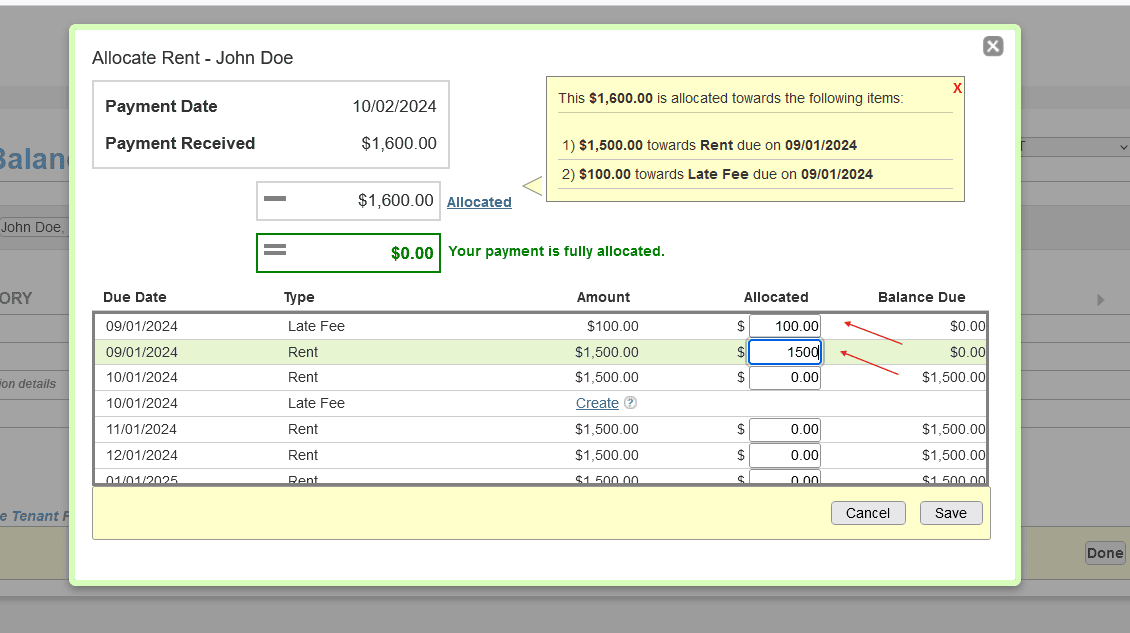The width and height of the screenshot is (1130, 633).
Task: Dismiss the yellow allocation details tooltip
Action: [957, 89]
